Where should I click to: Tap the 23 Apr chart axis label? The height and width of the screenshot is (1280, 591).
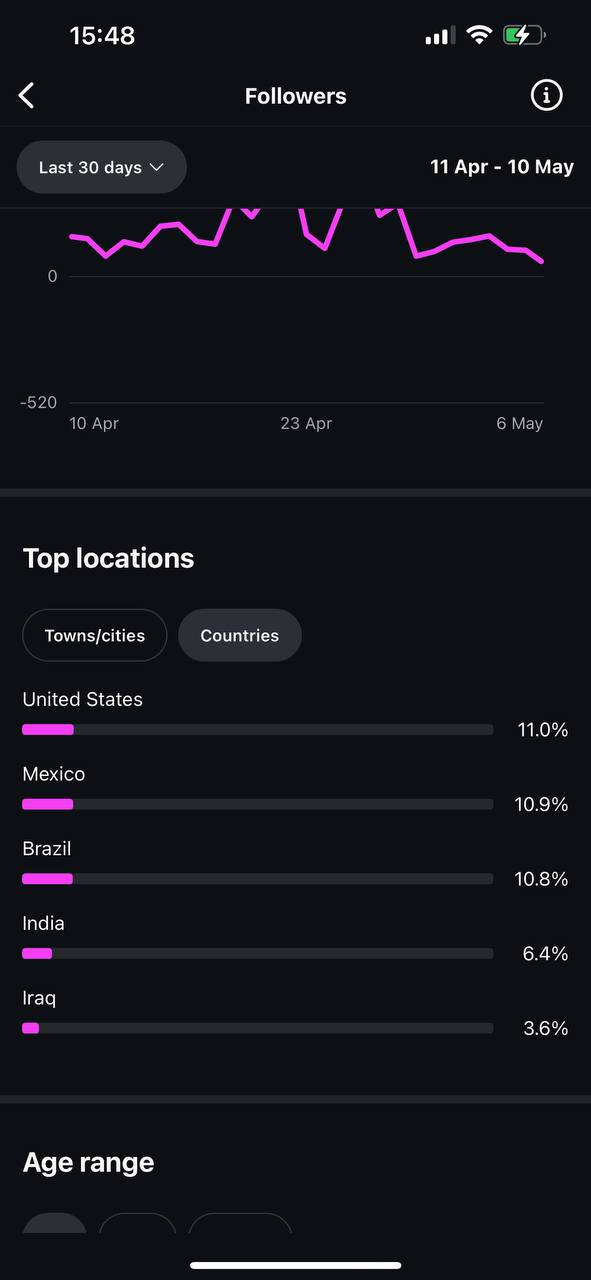306,423
